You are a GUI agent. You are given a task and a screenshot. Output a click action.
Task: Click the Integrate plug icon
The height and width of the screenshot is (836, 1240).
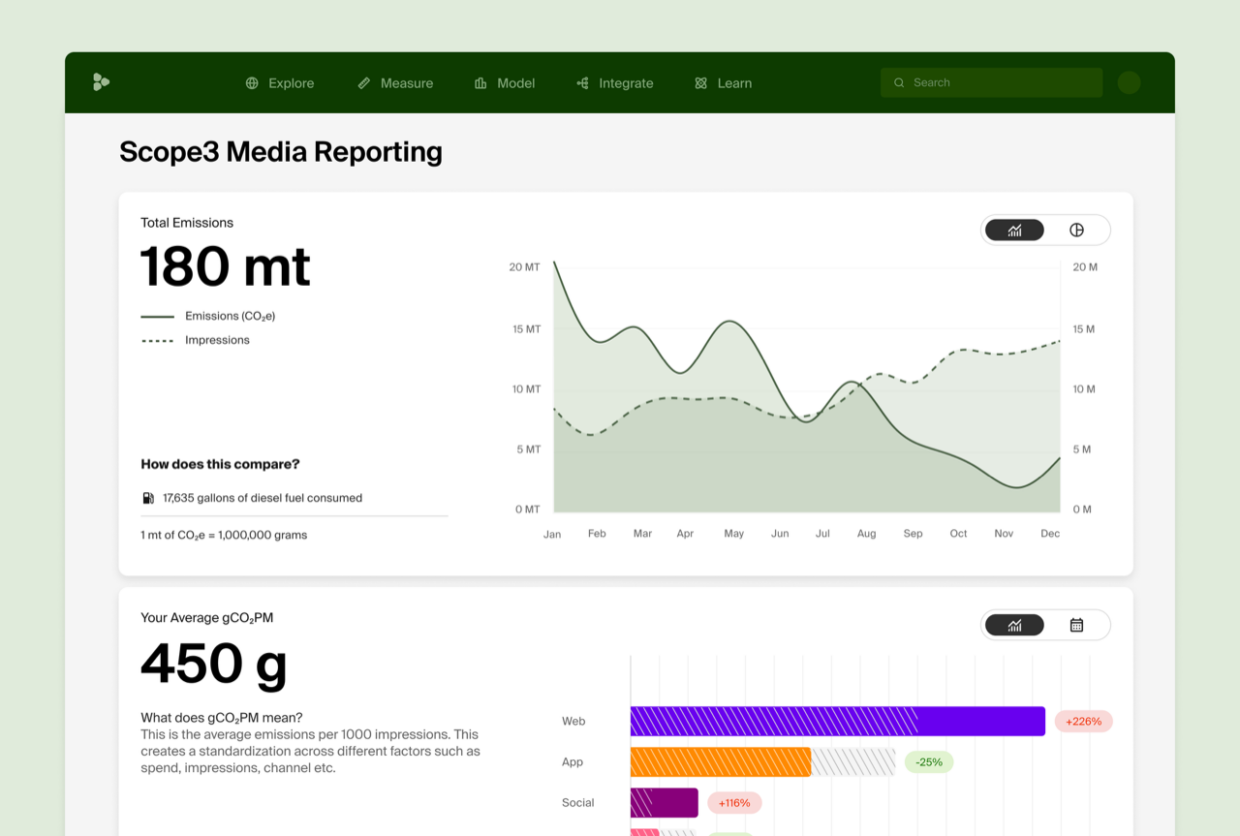point(581,83)
